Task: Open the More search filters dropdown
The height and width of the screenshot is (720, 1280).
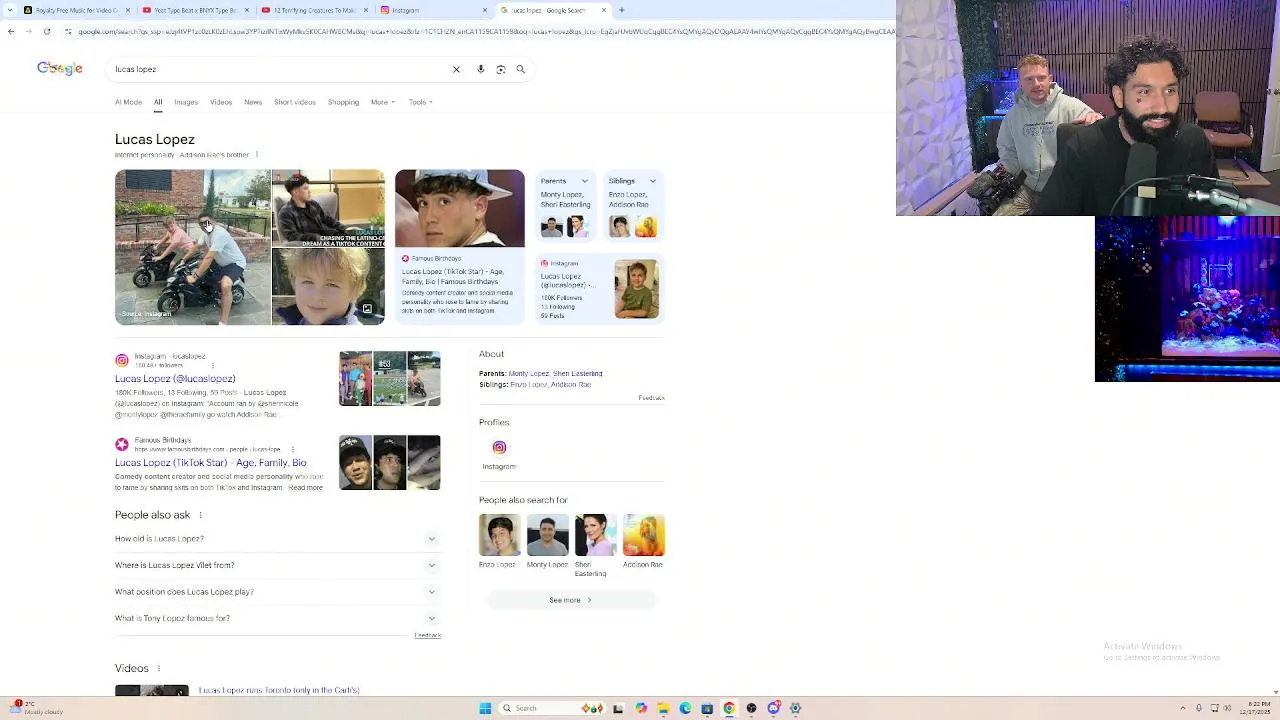Action: 383,102
